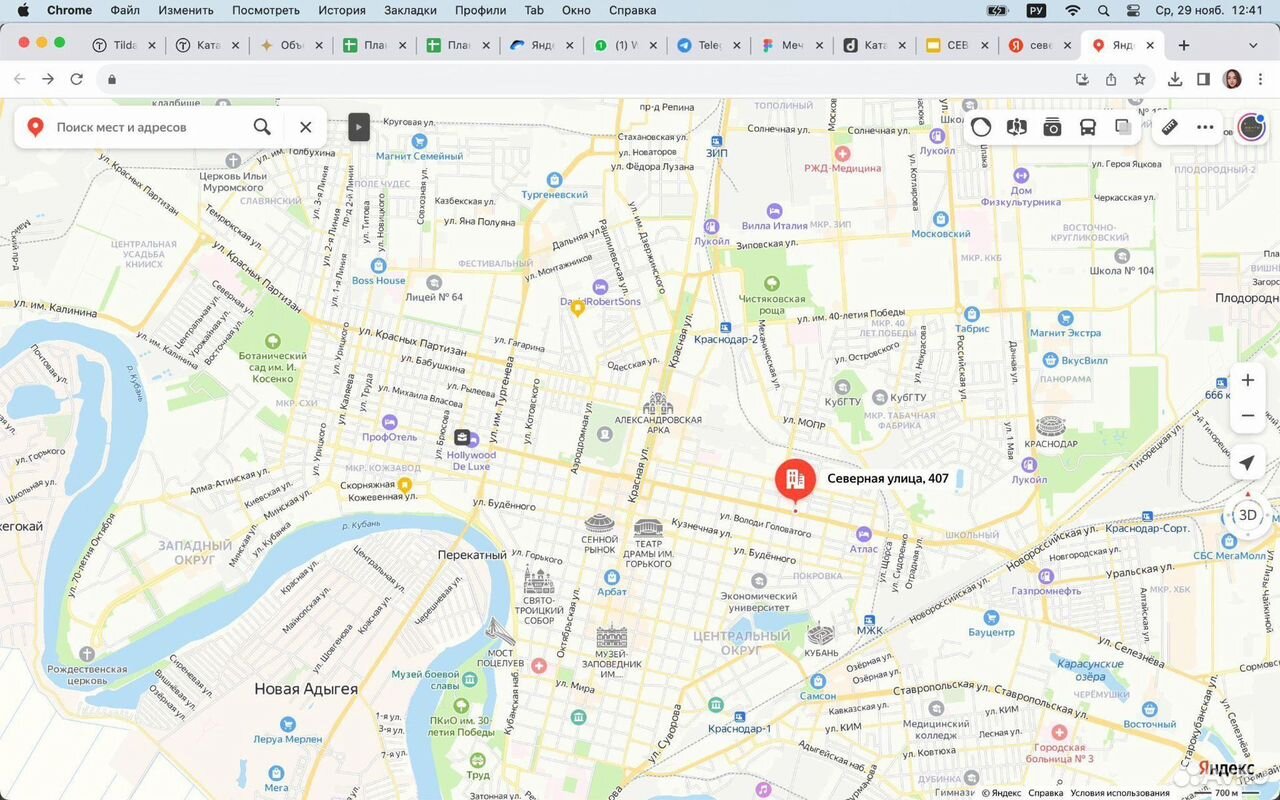
Task: Open Chrome downloads
Action: [1175, 79]
